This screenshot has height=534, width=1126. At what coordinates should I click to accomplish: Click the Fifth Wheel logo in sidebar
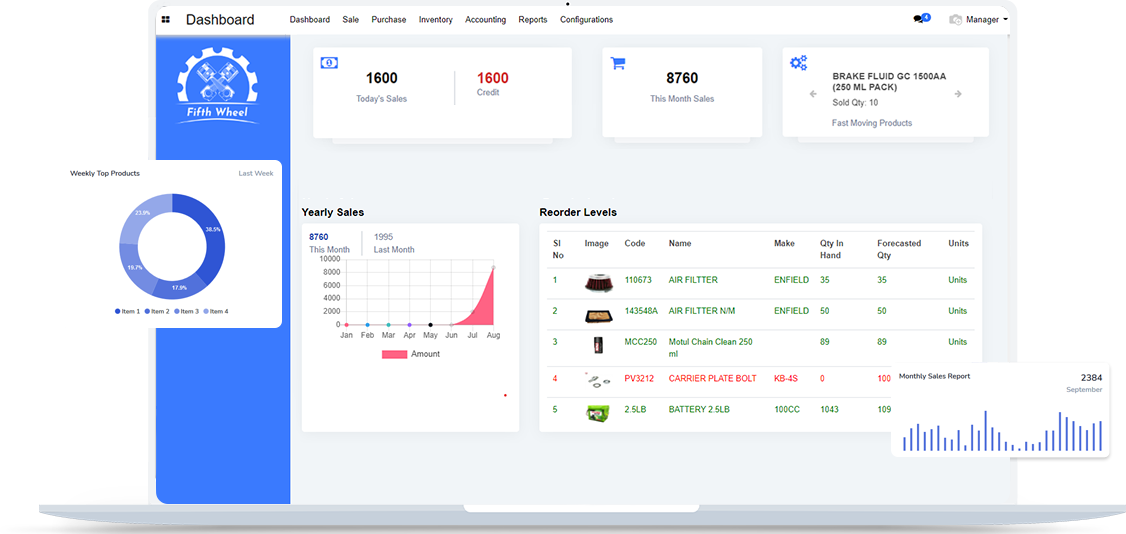pyautogui.click(x=217, y=87)
